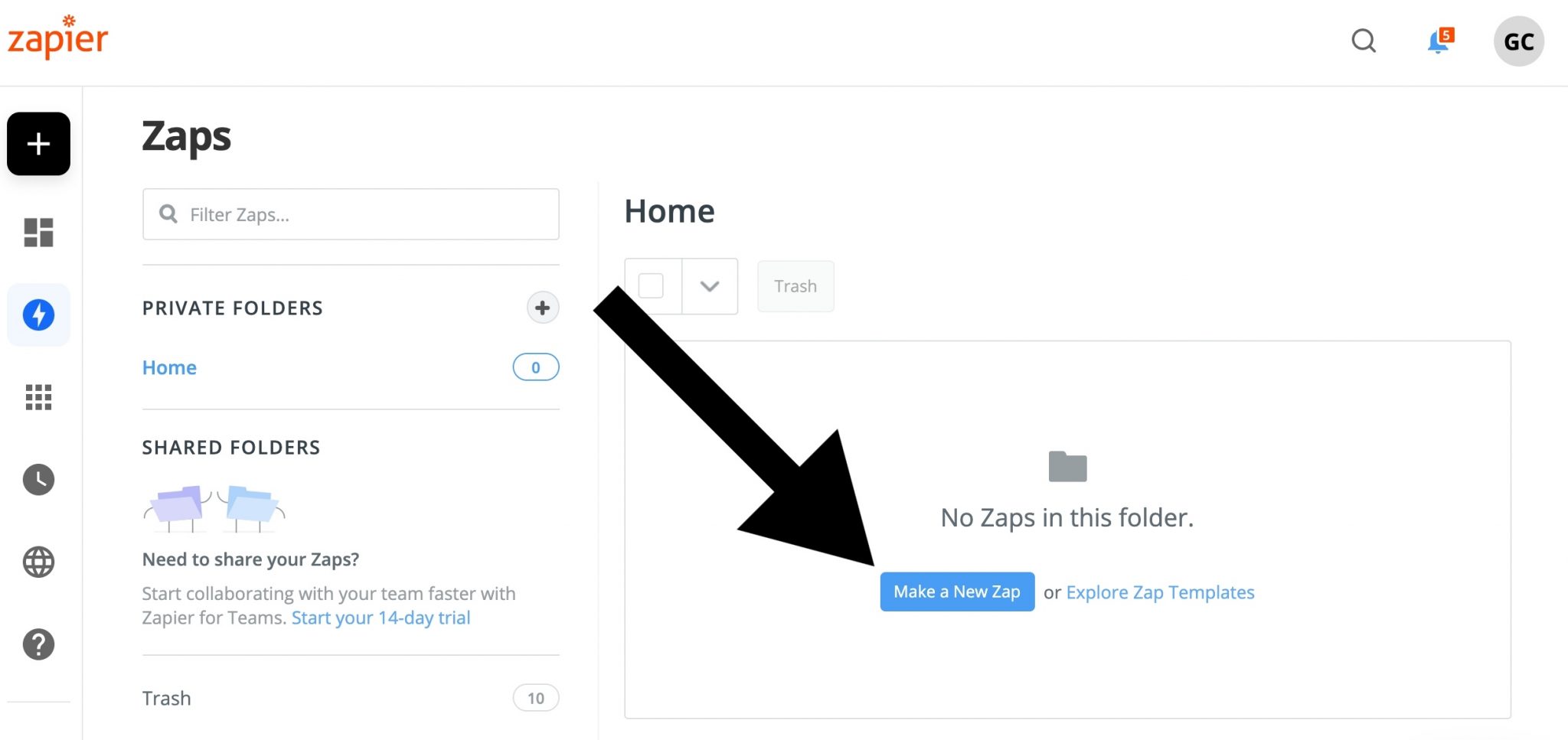Open the Trash folder
The width and height of the screenshot is (1568, 740).
coord(165,697)
